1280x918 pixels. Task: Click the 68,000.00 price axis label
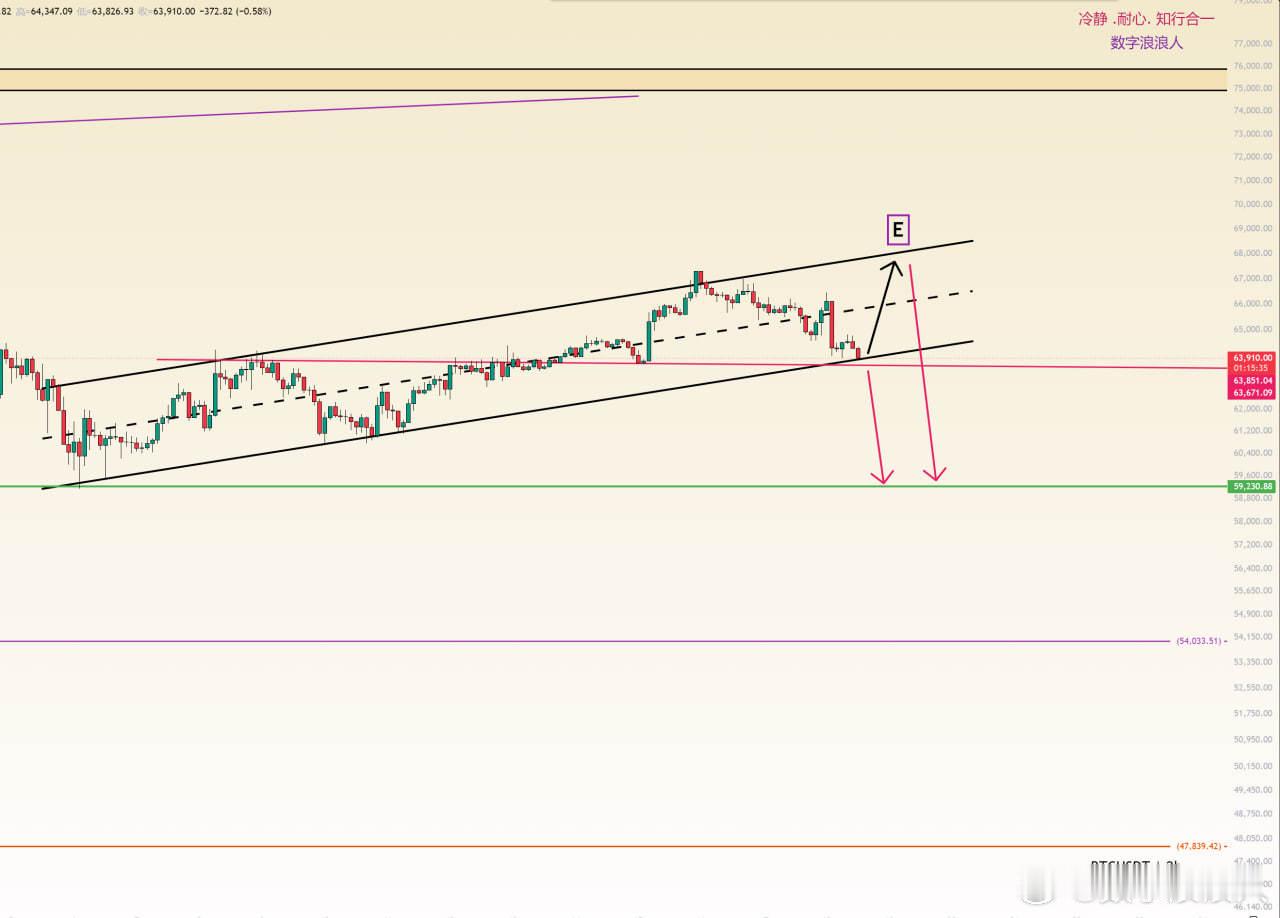1254,254
